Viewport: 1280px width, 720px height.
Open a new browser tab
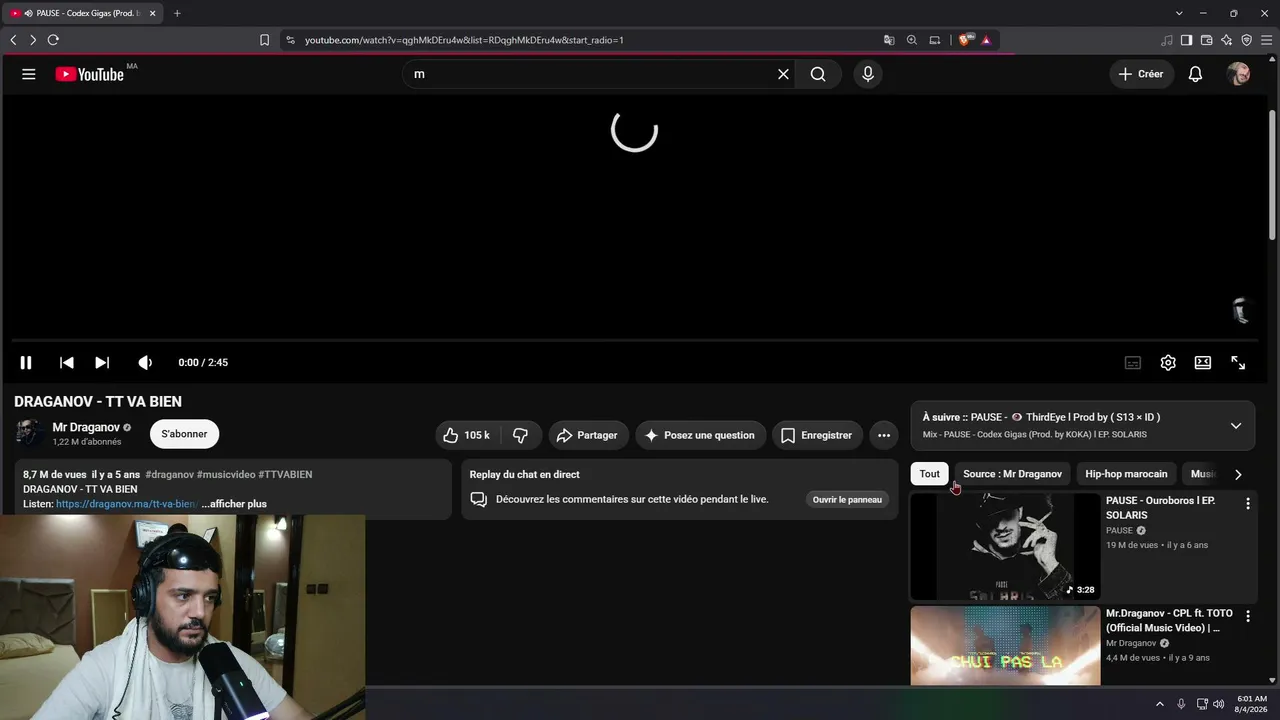(177, 13)
